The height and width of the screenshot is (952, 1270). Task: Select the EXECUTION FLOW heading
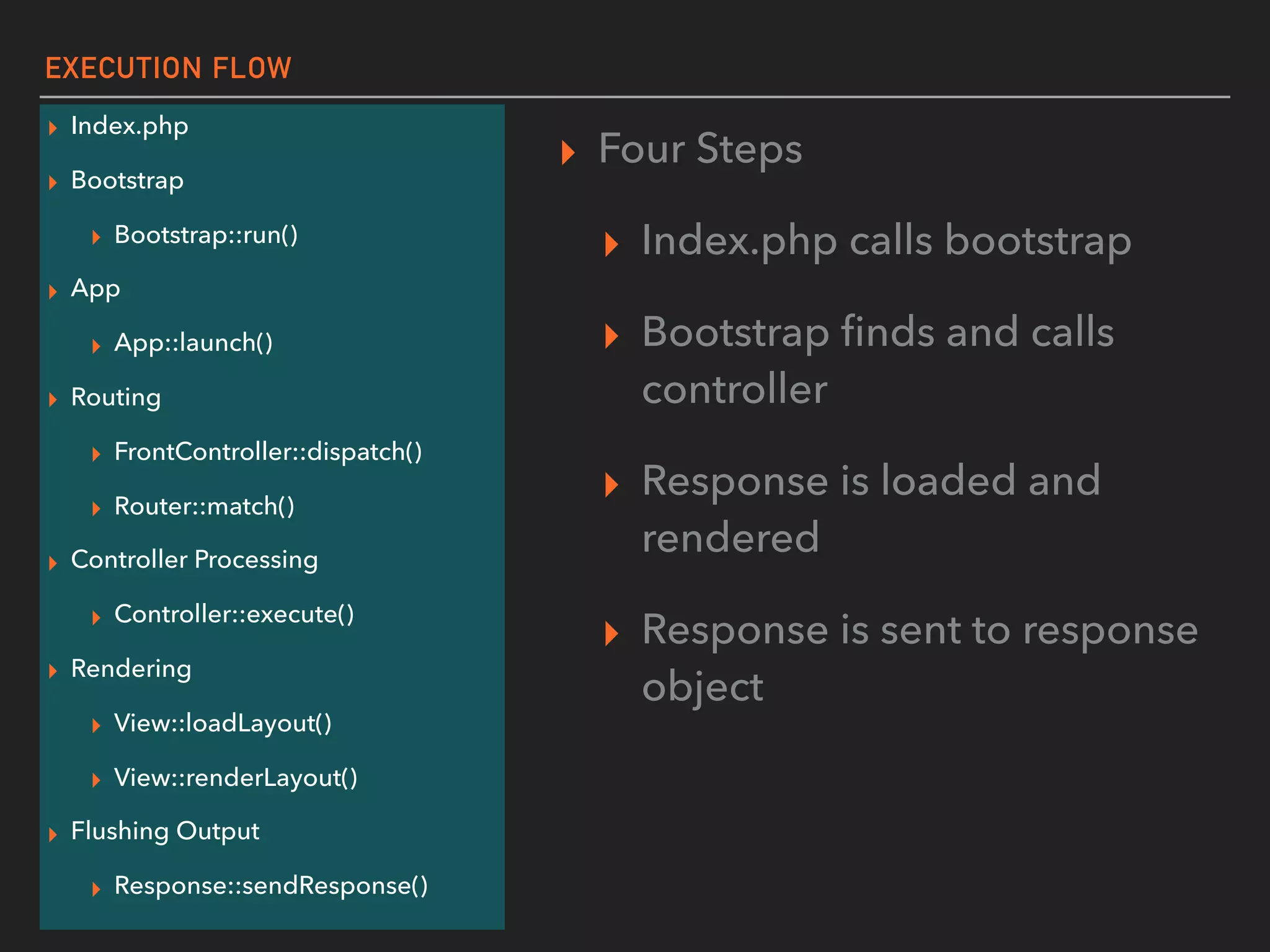pos(168,68)
